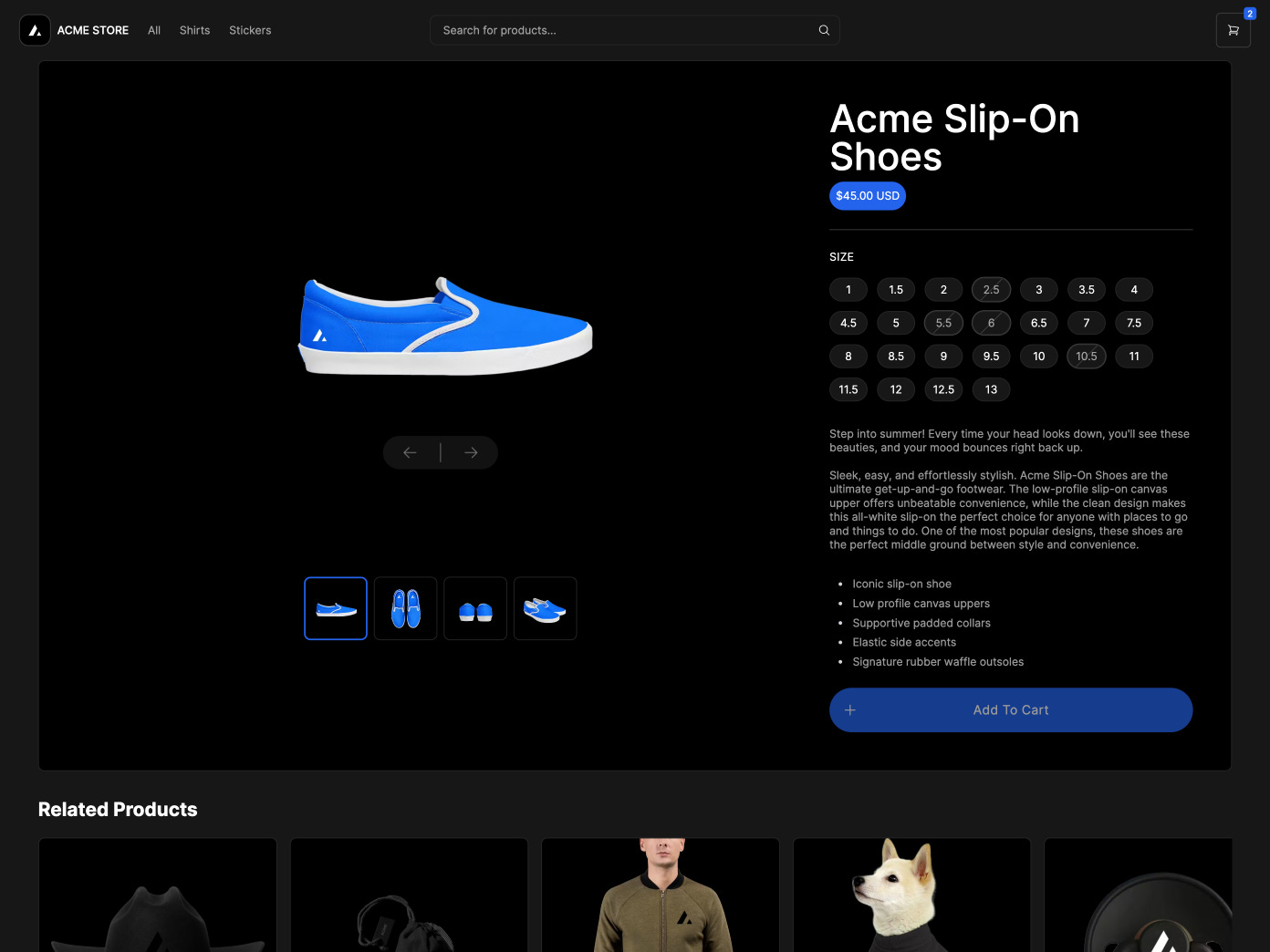1270x952 pixels.
Task: Select size 3
Action: 1039,290
